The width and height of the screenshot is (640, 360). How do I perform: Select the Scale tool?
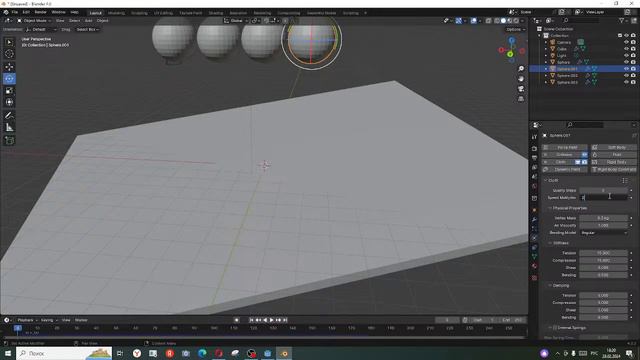pos(9,91)
